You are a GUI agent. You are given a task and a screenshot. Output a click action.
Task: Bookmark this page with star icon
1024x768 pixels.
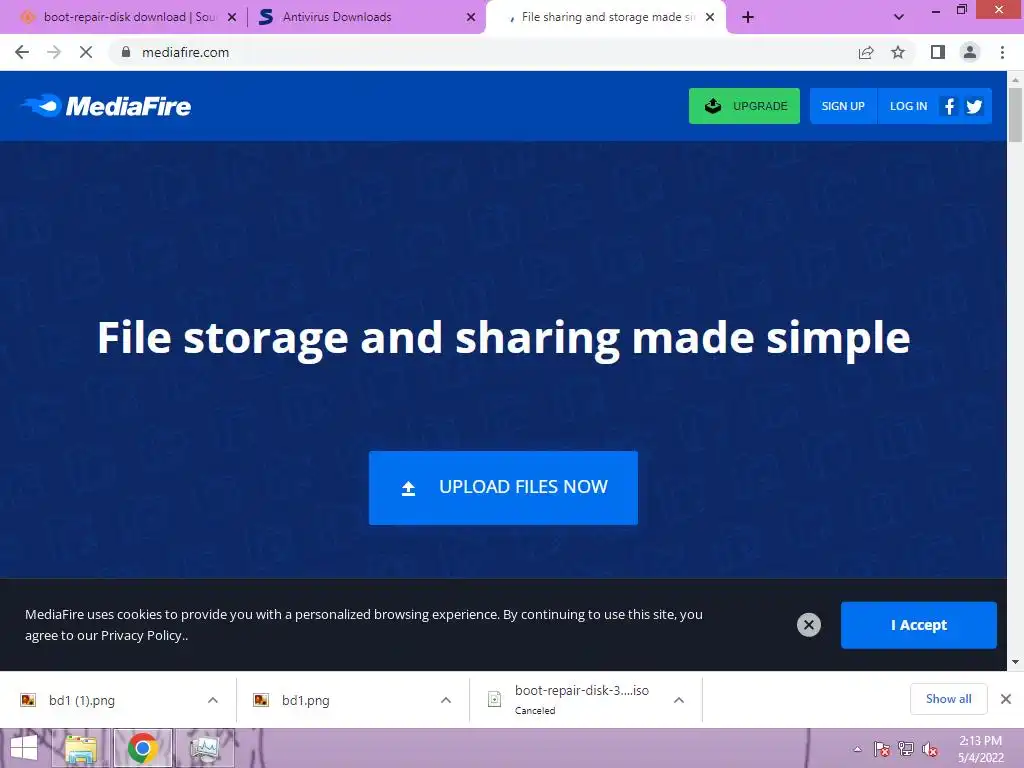pos(898,52)
